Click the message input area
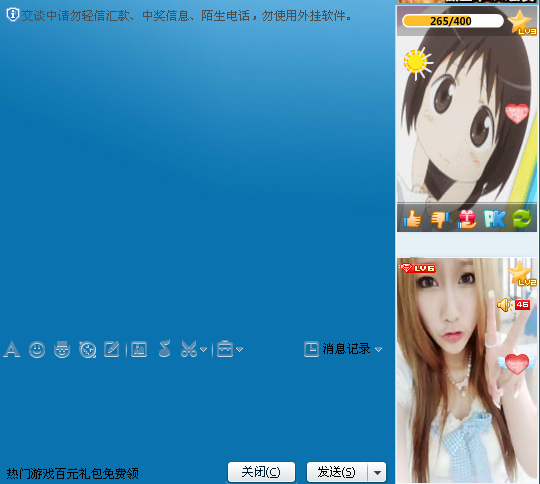This screenshot has width=540, height=484. (196, 410)
